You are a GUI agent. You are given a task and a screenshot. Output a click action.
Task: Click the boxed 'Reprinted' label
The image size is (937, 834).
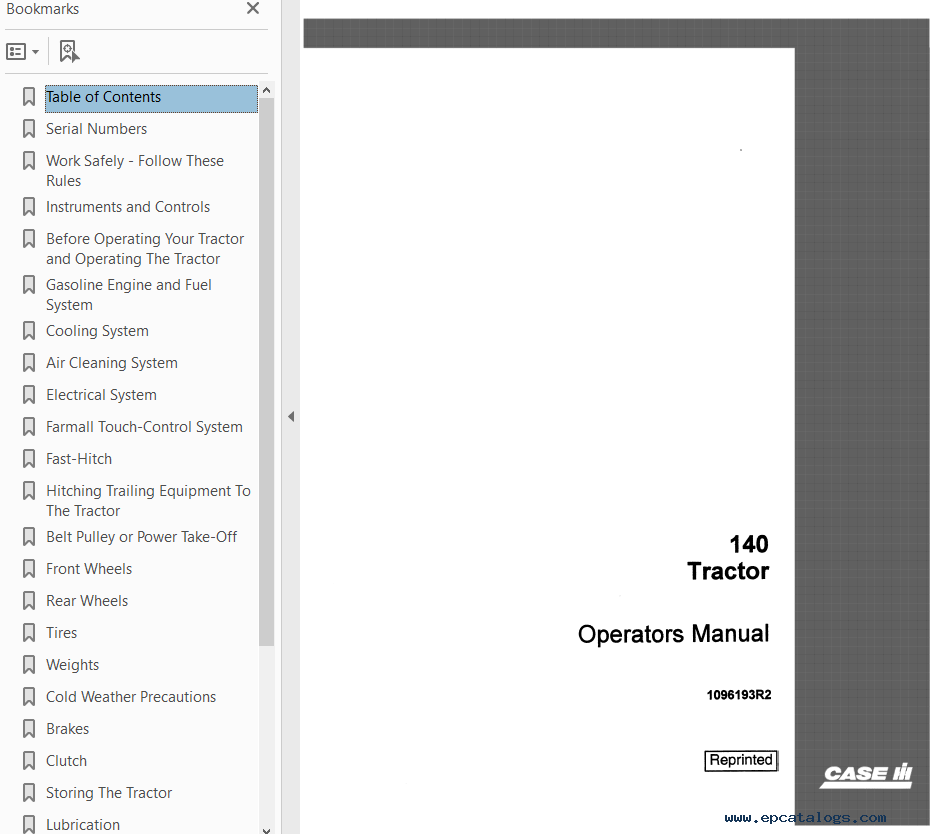pos(741,761)
